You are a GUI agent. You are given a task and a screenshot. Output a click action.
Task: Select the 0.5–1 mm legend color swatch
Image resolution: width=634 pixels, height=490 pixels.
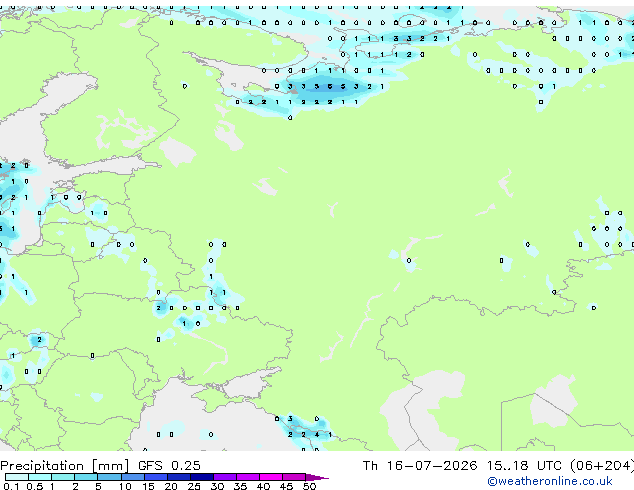tap(40, 477)
